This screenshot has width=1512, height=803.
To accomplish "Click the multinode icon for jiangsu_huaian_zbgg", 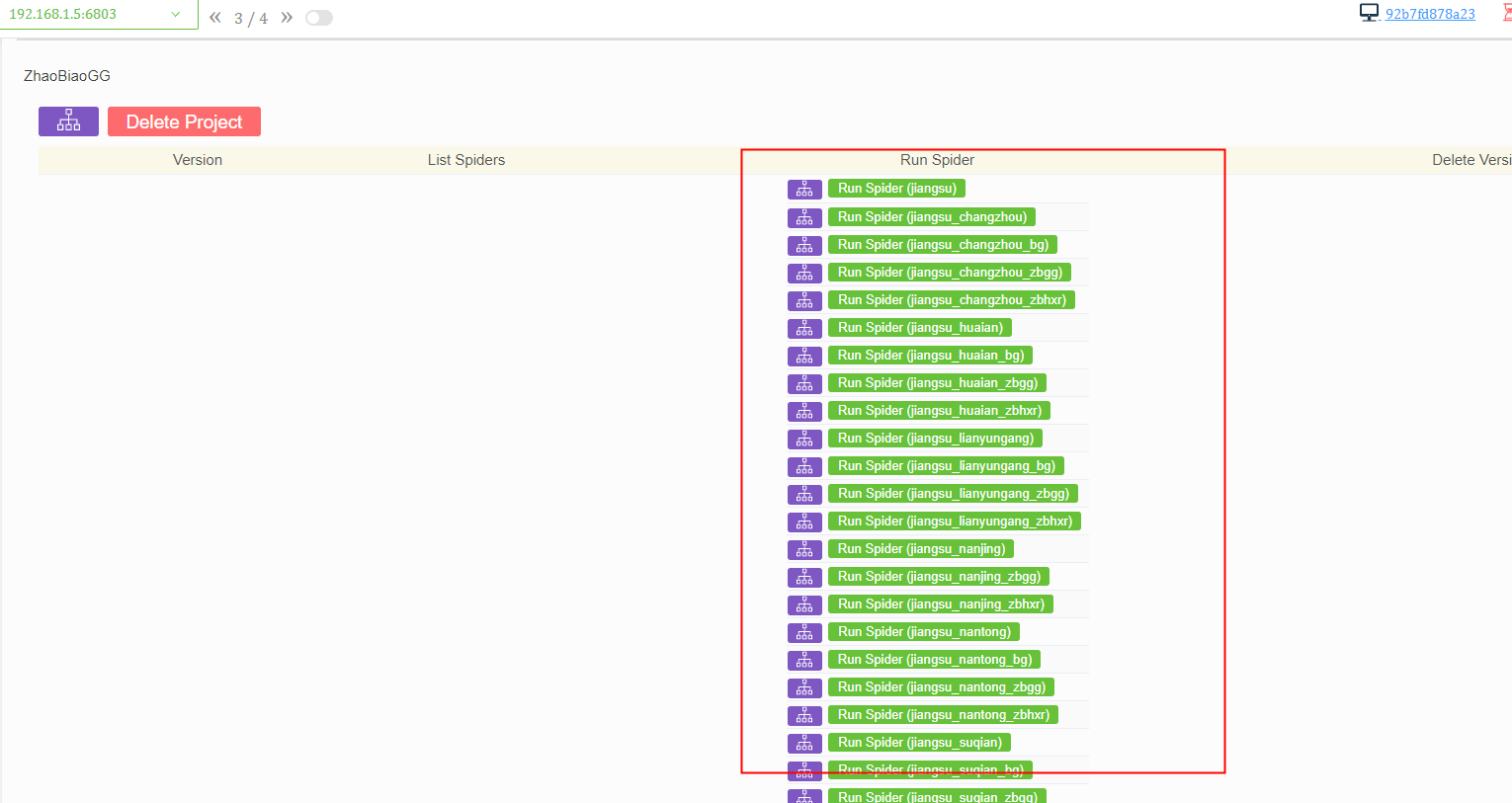I will click(x=804, y=383).
